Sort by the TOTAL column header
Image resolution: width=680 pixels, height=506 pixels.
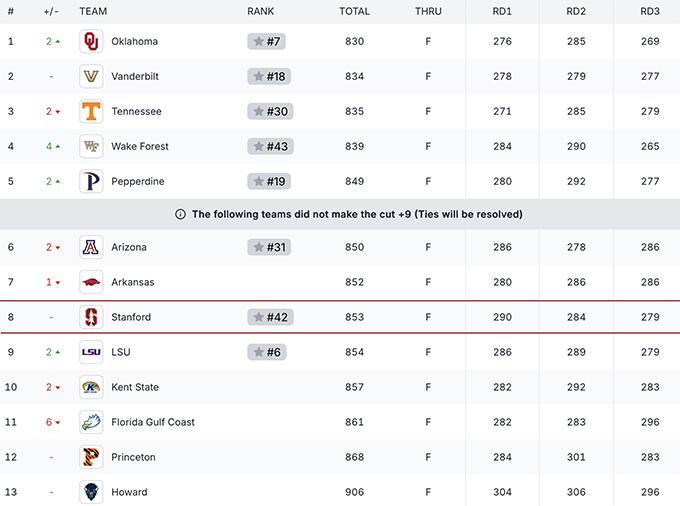[x=354, y=11]
